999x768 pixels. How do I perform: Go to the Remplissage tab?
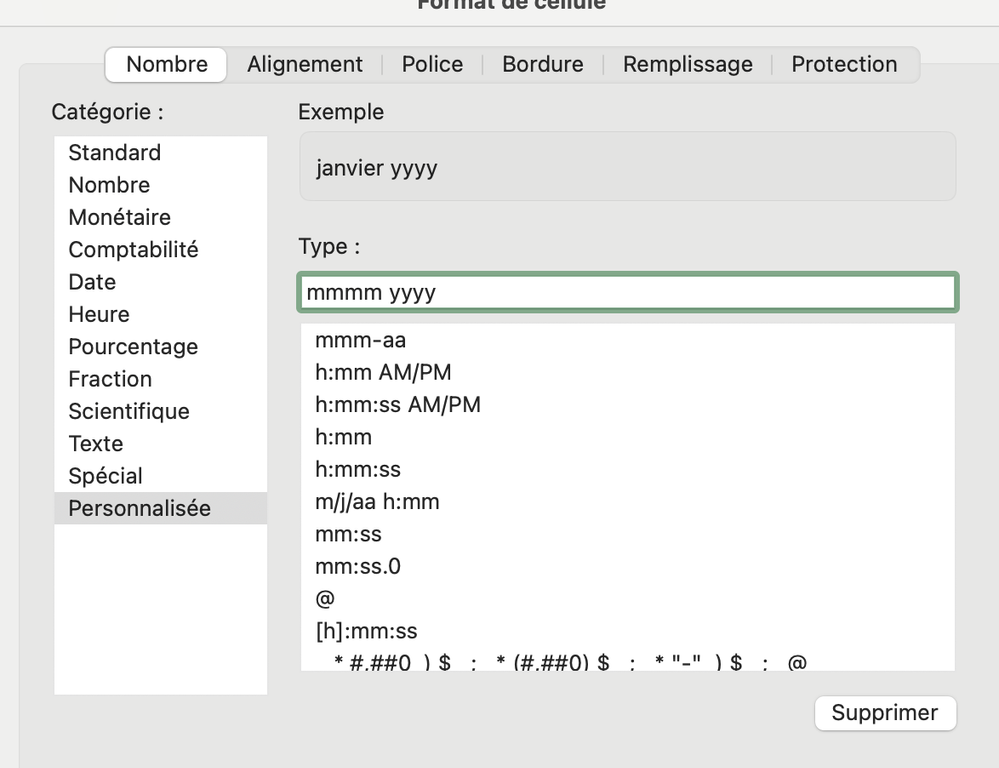tap(687, 64)
